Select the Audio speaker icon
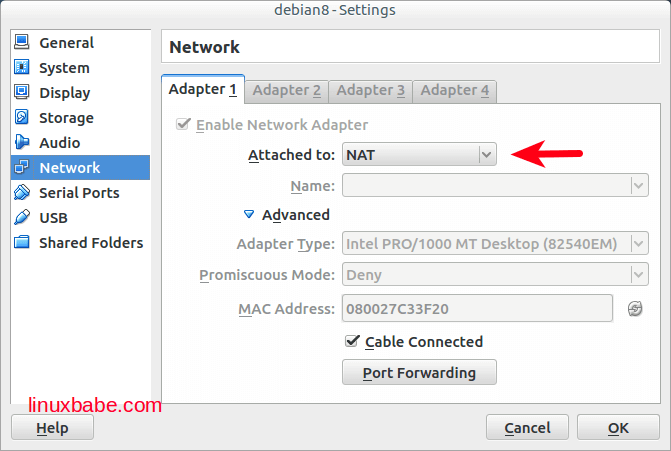 pyautogui.click(x=22, y=143)
